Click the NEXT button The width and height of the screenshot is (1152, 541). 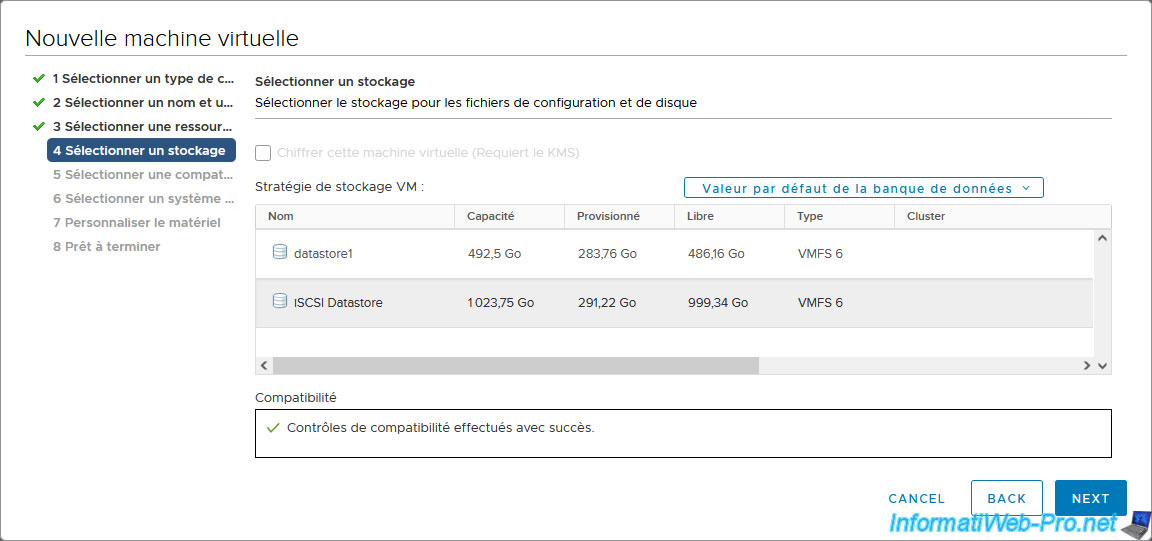coord(1090,498)
